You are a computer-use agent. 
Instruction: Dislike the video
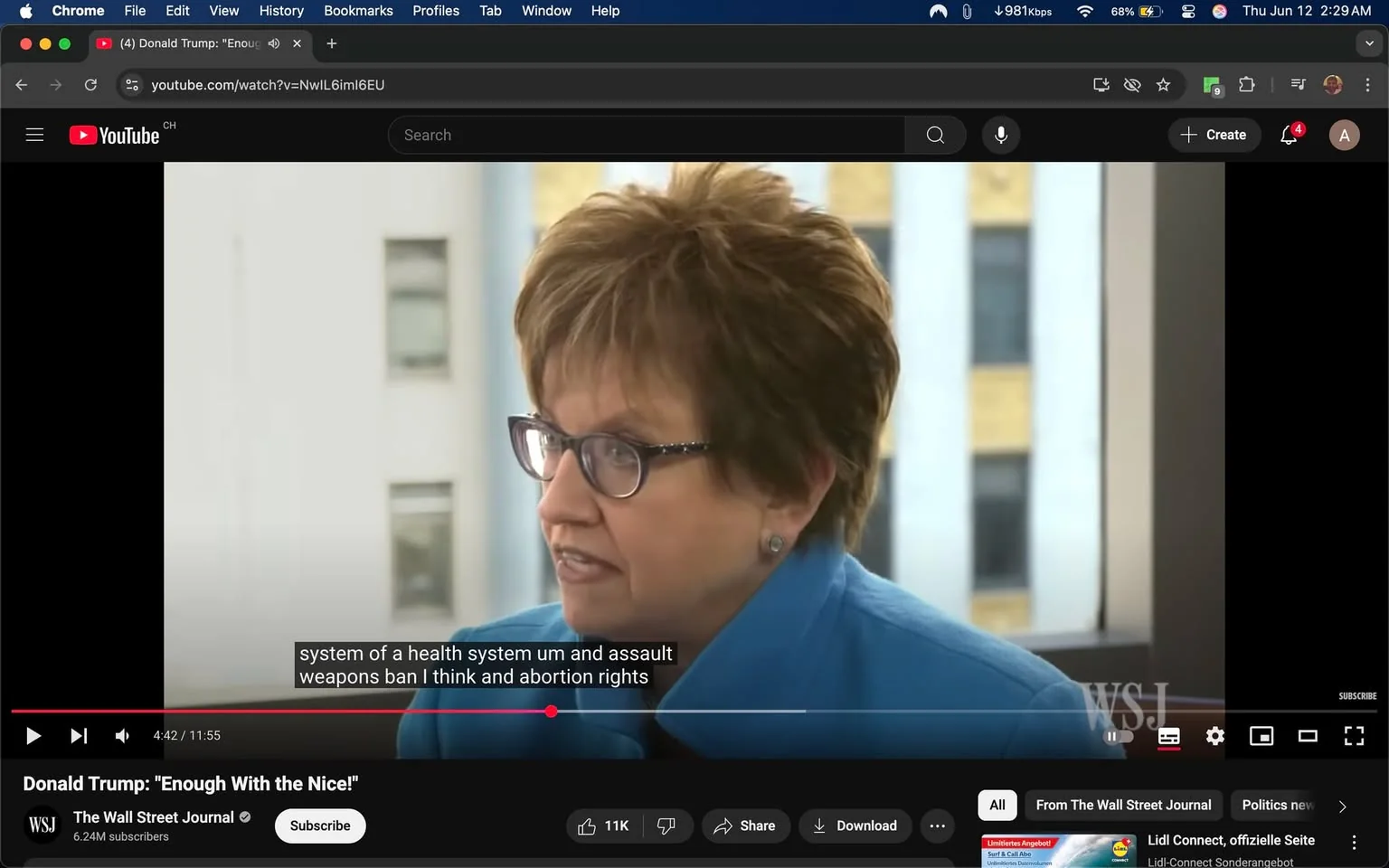(666, 826)
